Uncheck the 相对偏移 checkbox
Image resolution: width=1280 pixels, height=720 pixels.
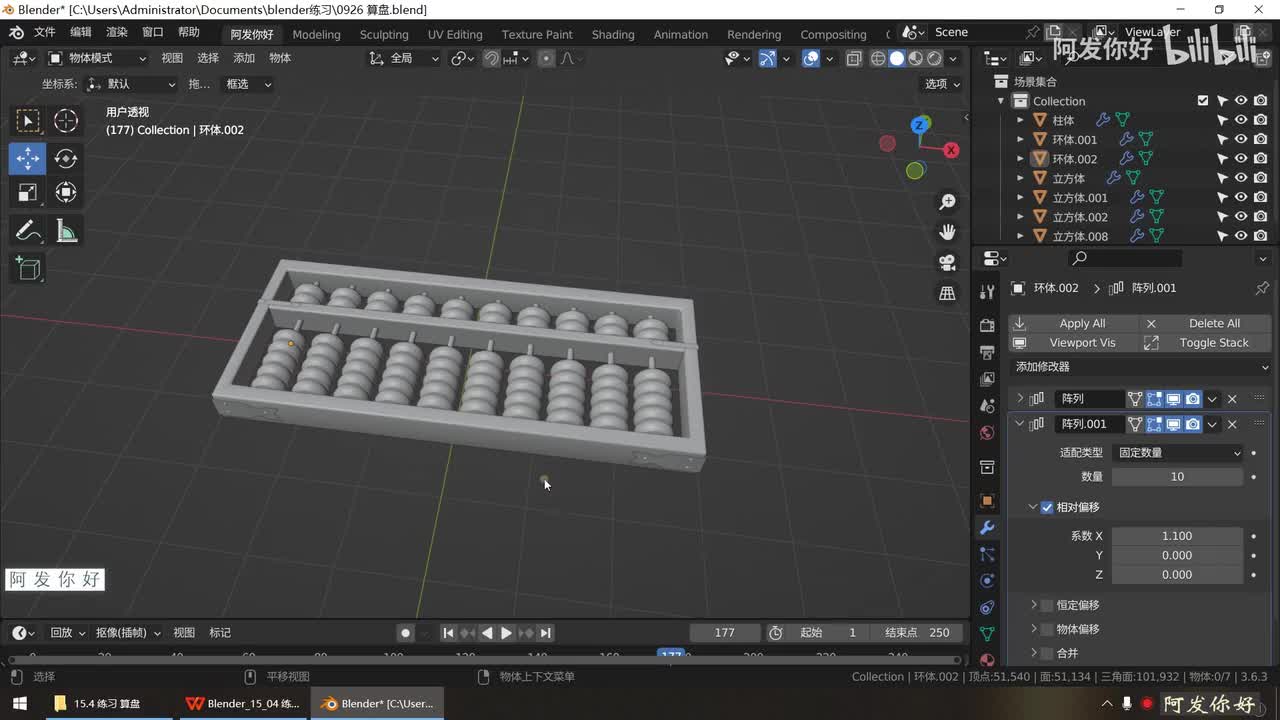point(1047,507)
